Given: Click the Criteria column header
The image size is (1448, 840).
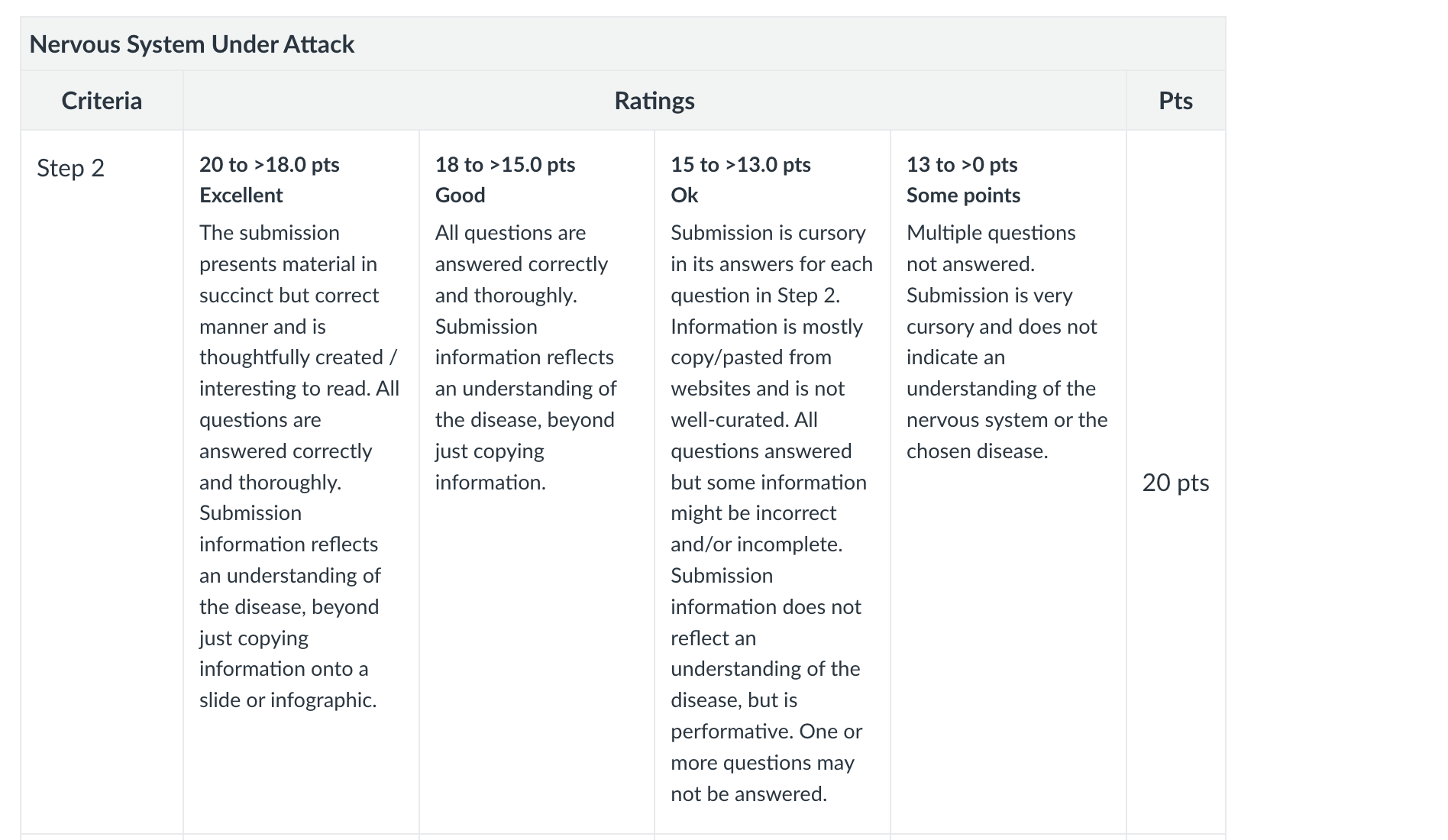Looking at the screenshot, I should 102,101.
